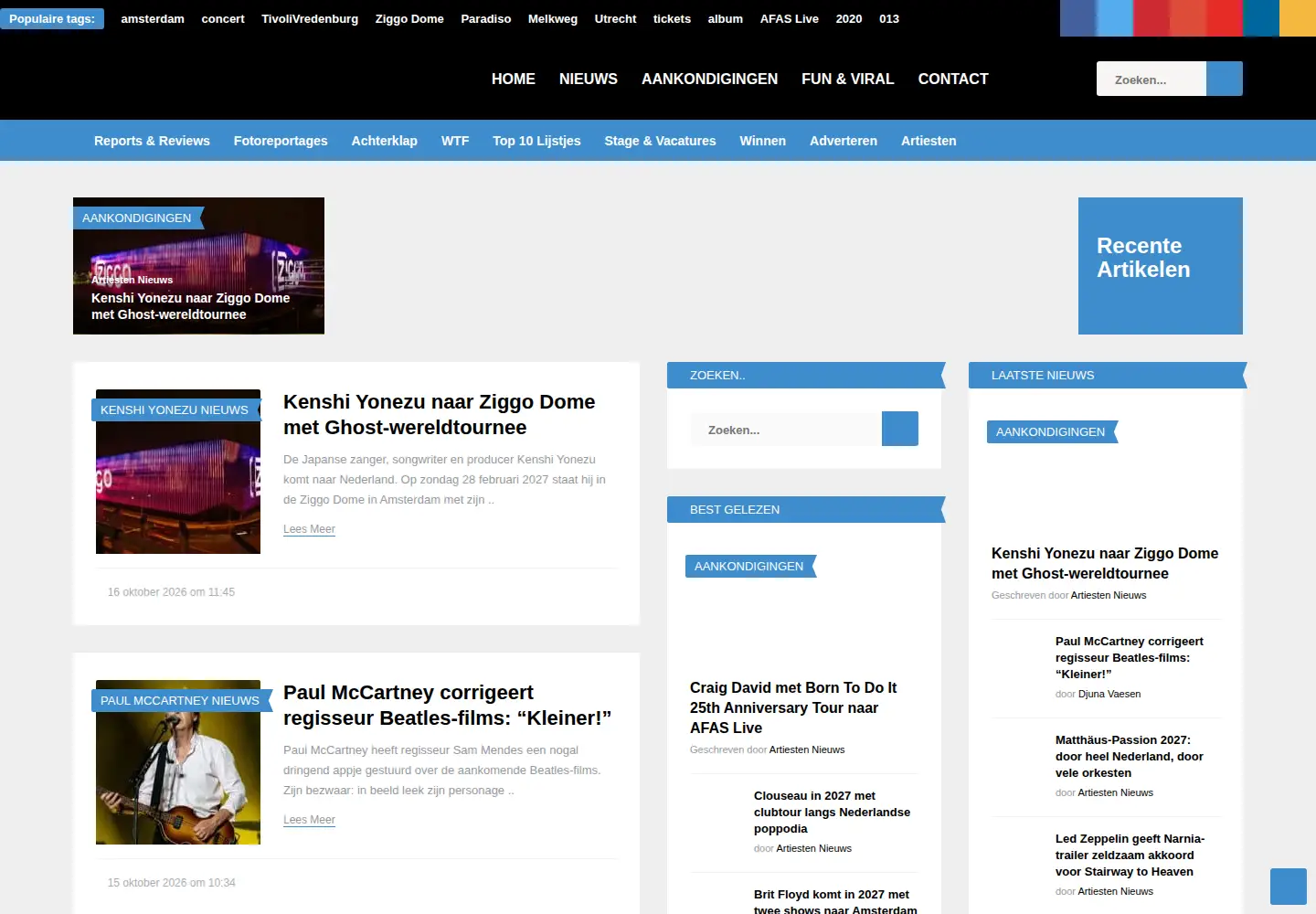
Task: Click the blue search button in the header
Action: (x=1224, y=79)
